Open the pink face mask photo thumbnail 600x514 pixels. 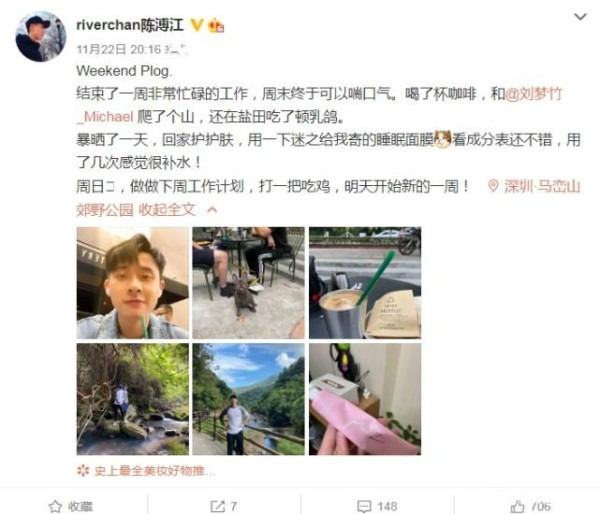(365, 399)
